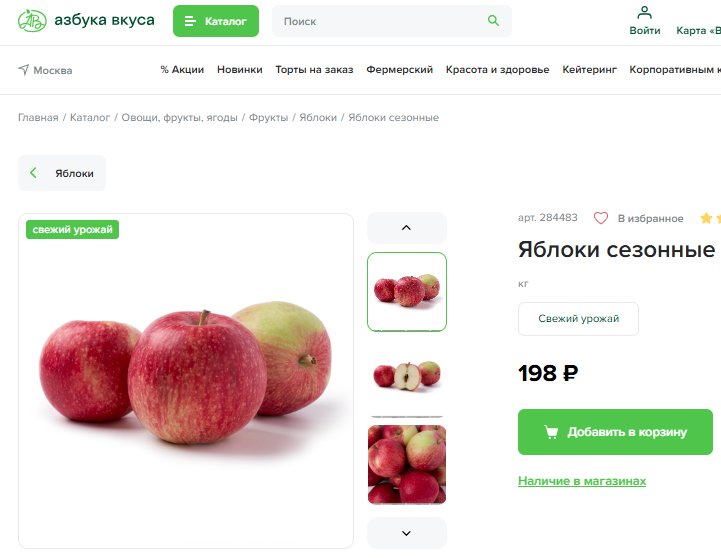Click the Наличие в магазинах link

(x=582, y=481)
